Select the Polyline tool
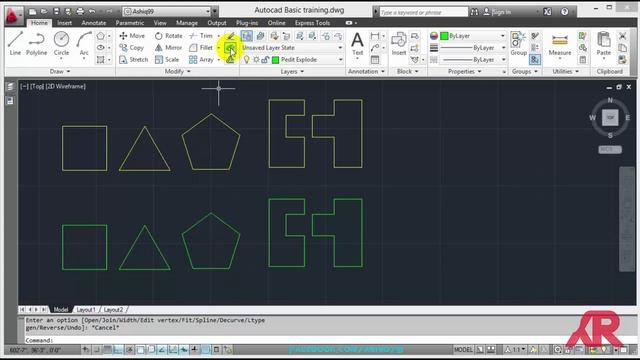The width and height of the screenshot is (640, 360). pos(36,44)
